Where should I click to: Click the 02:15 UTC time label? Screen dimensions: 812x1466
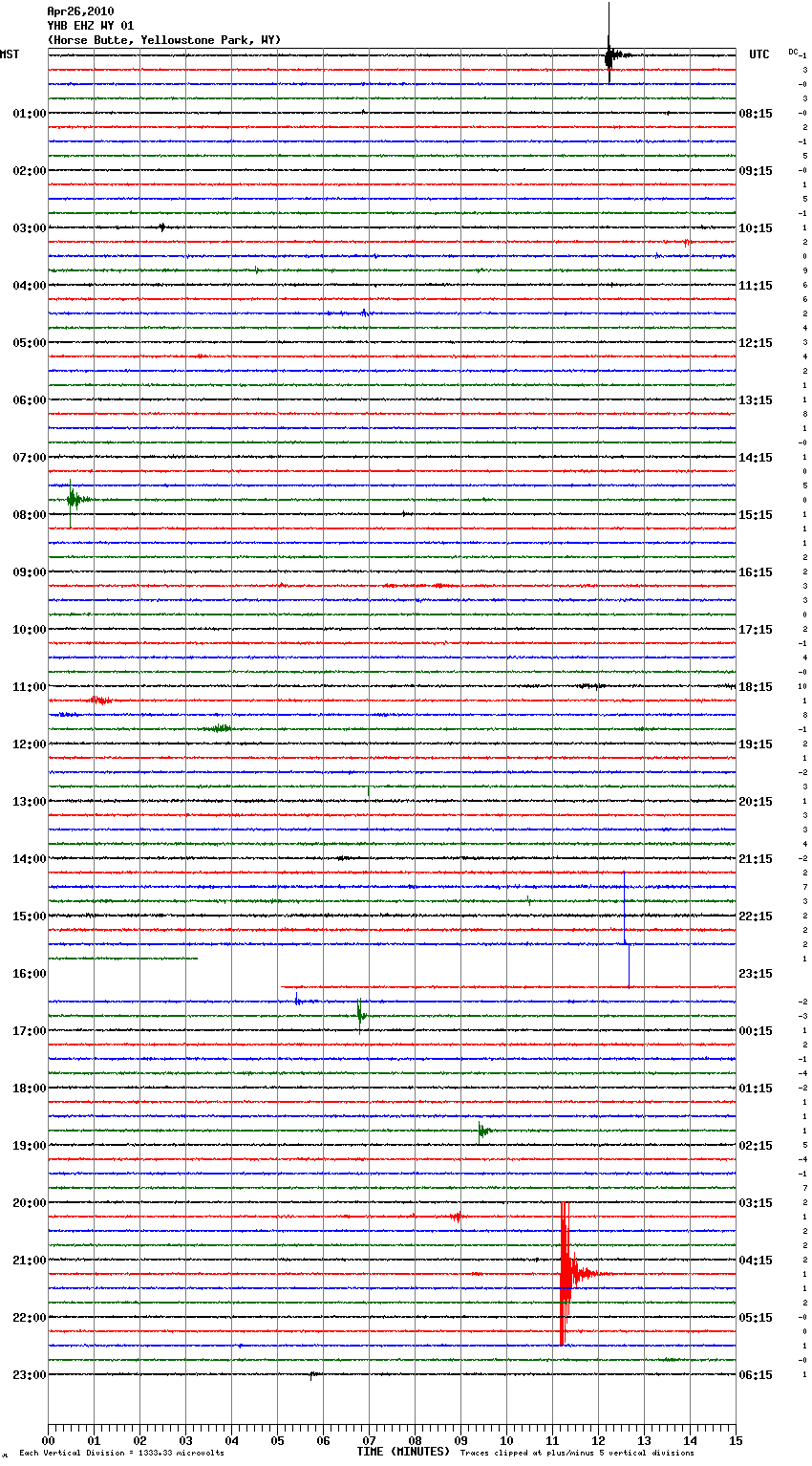point(756,1146)
